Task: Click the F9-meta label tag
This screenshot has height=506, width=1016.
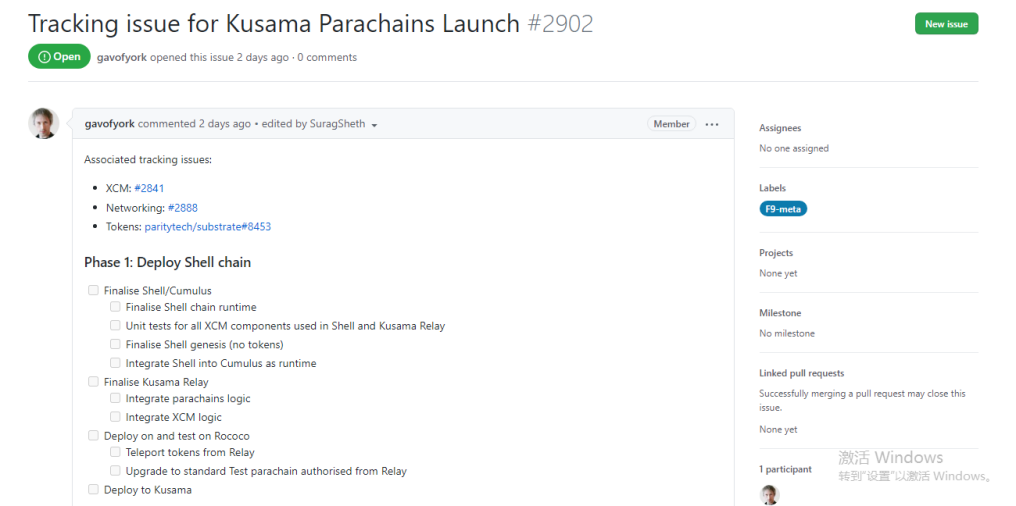Action: point(783,209)
